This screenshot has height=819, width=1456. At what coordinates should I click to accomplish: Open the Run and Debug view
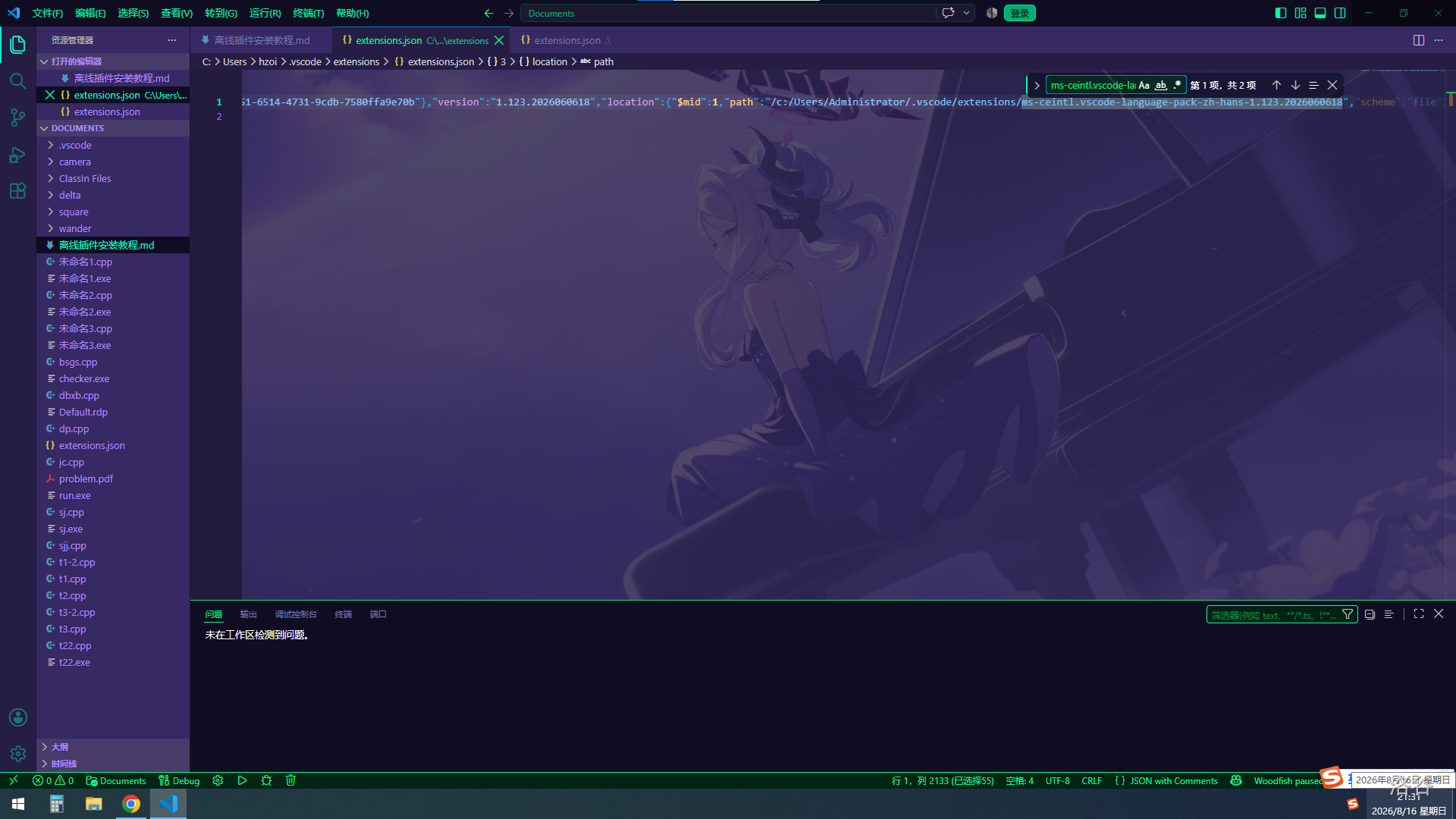18,155
